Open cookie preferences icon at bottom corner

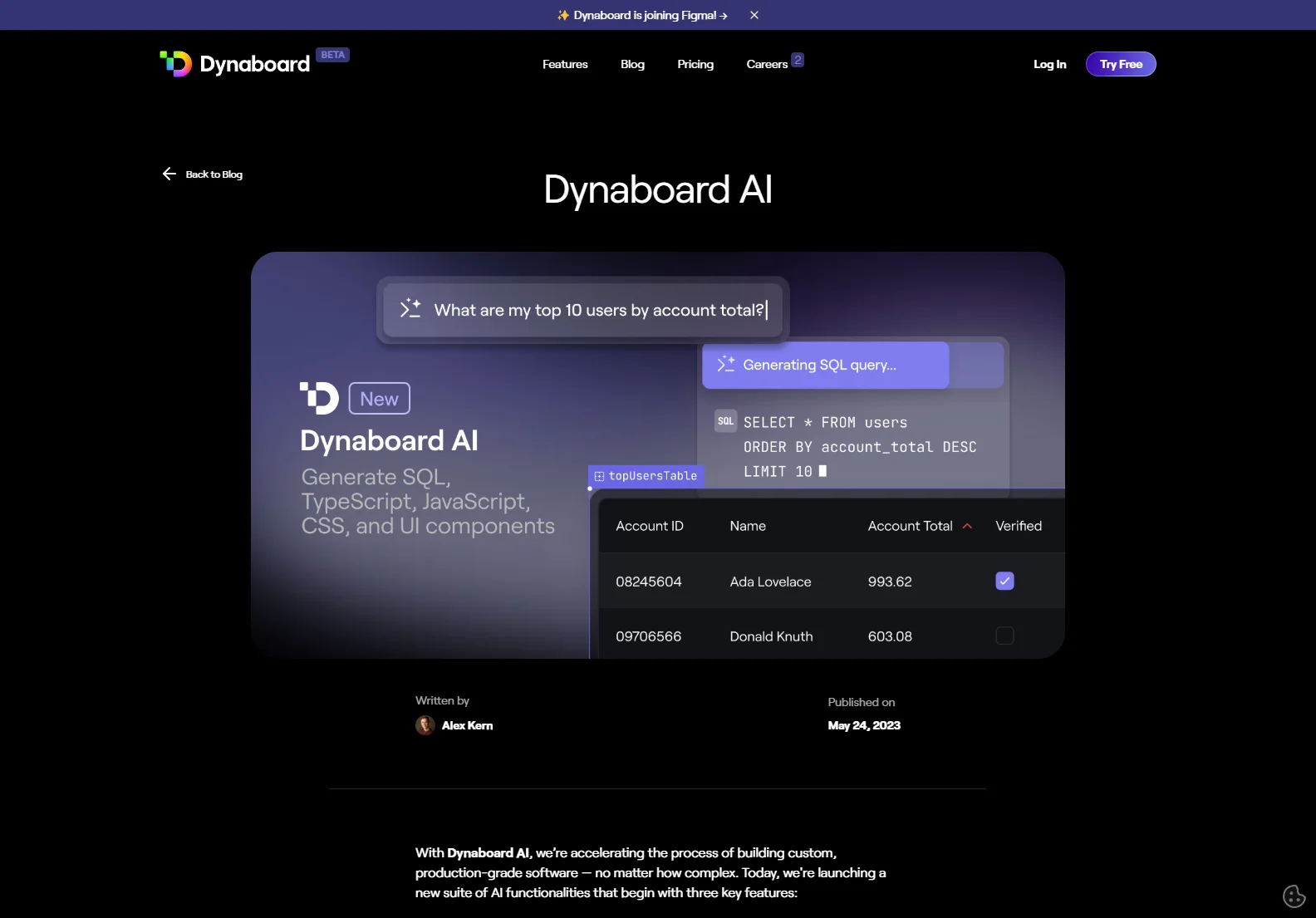[x=1294, y=896]
